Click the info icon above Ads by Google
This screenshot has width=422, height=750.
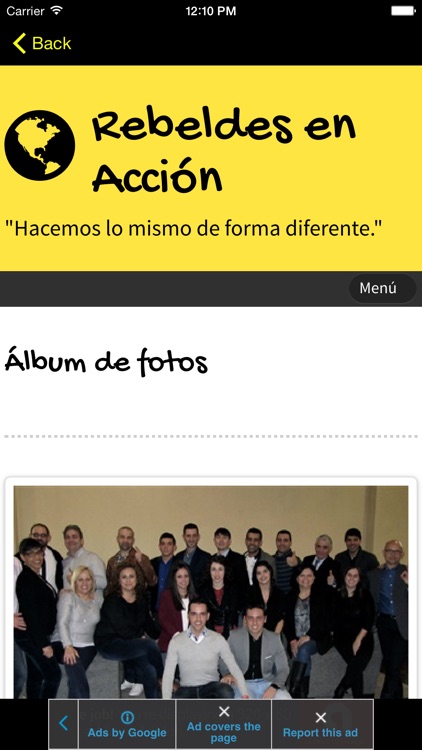pyautogui.click(x=127, y=717)
